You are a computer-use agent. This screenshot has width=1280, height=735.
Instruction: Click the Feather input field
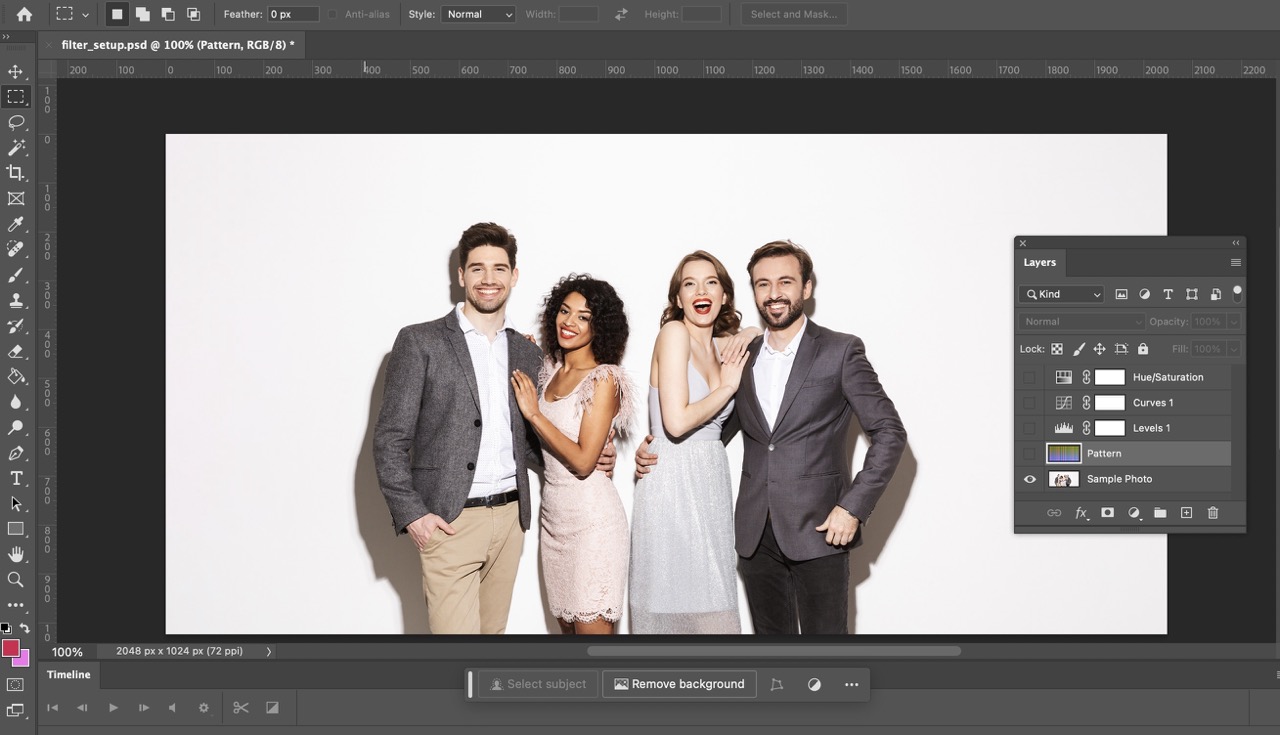point(293,15)
